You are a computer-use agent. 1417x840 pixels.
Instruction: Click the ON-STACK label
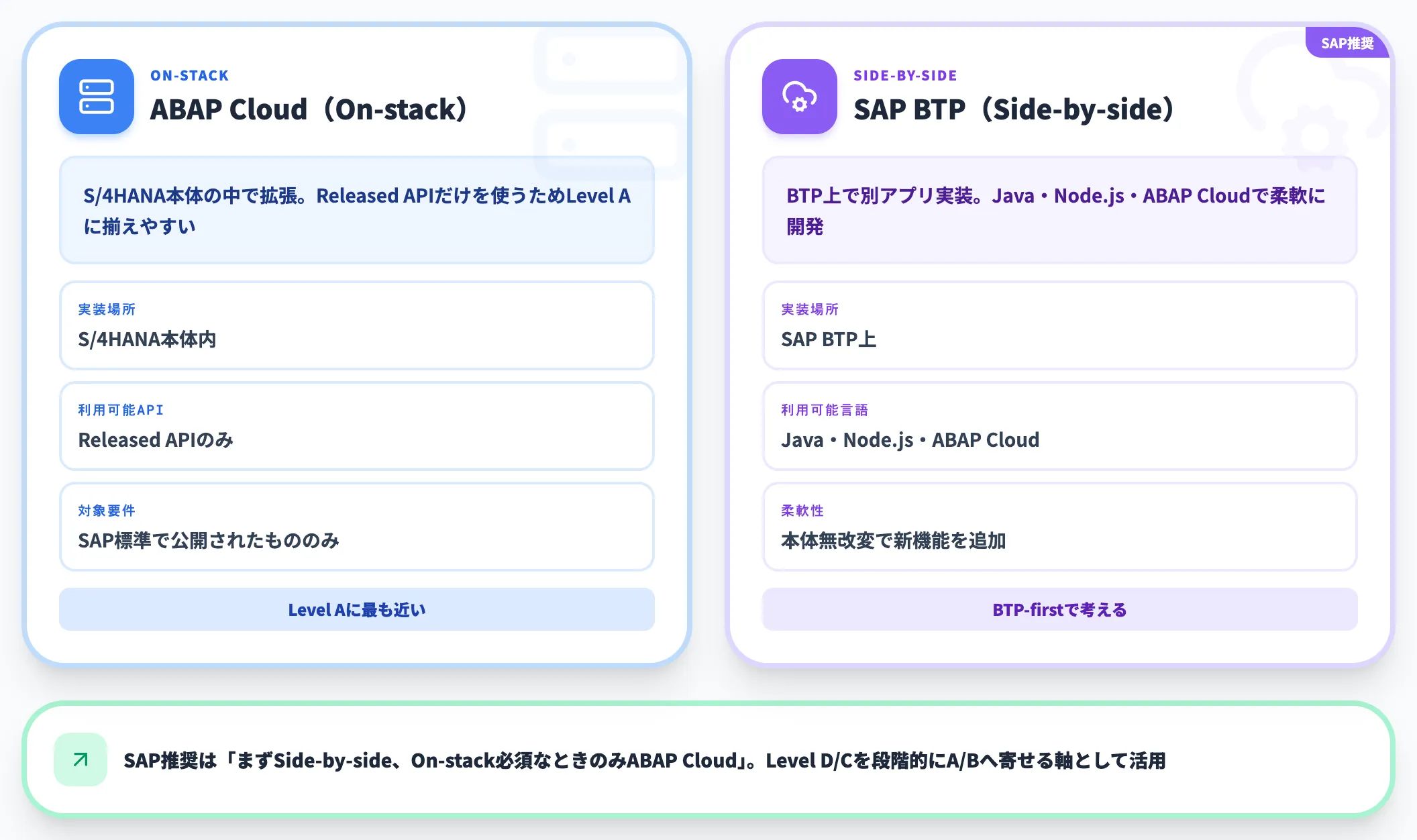point(190,76)
